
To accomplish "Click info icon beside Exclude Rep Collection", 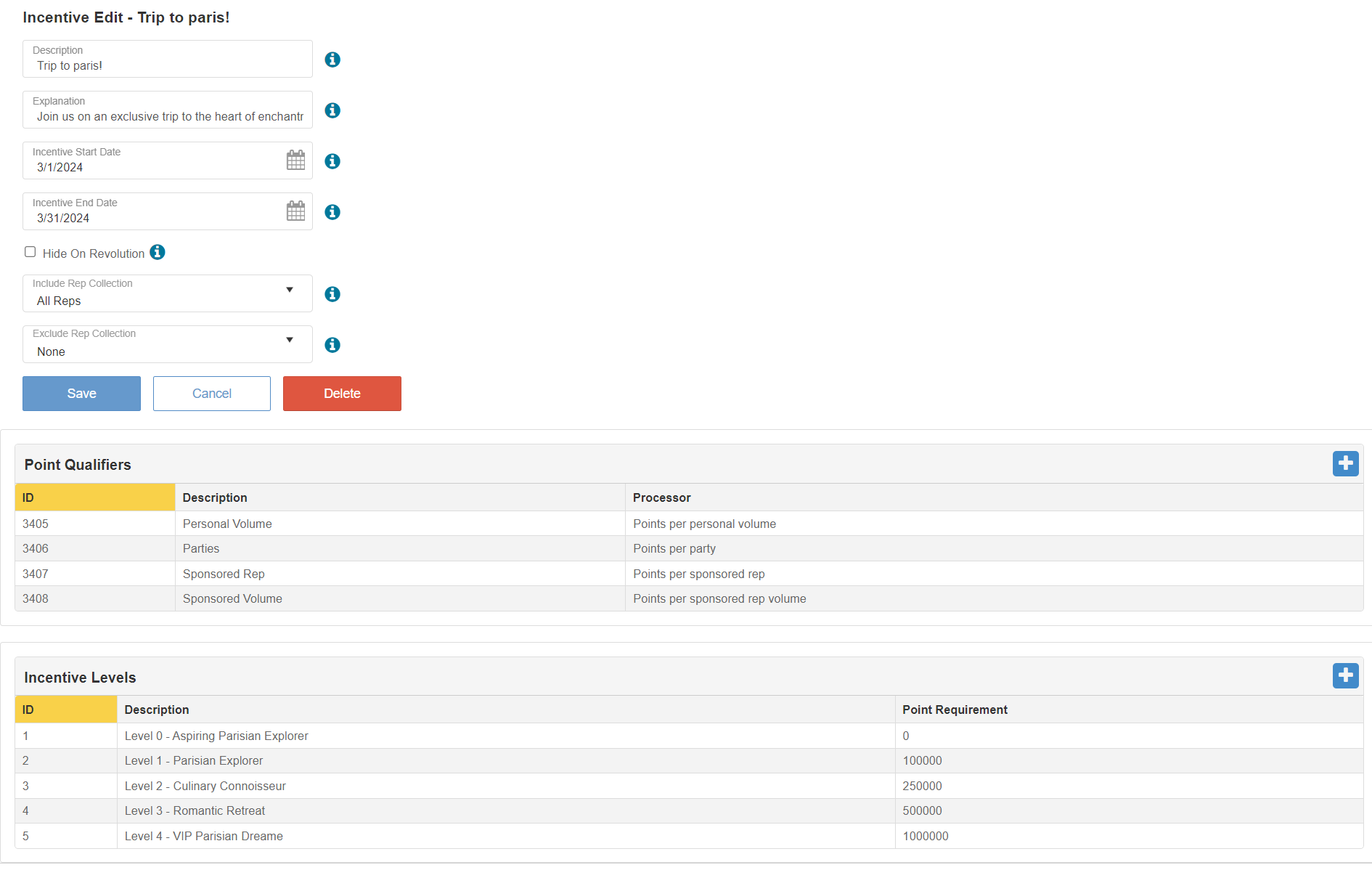I will pyautogui.click(x=332, y=345).
